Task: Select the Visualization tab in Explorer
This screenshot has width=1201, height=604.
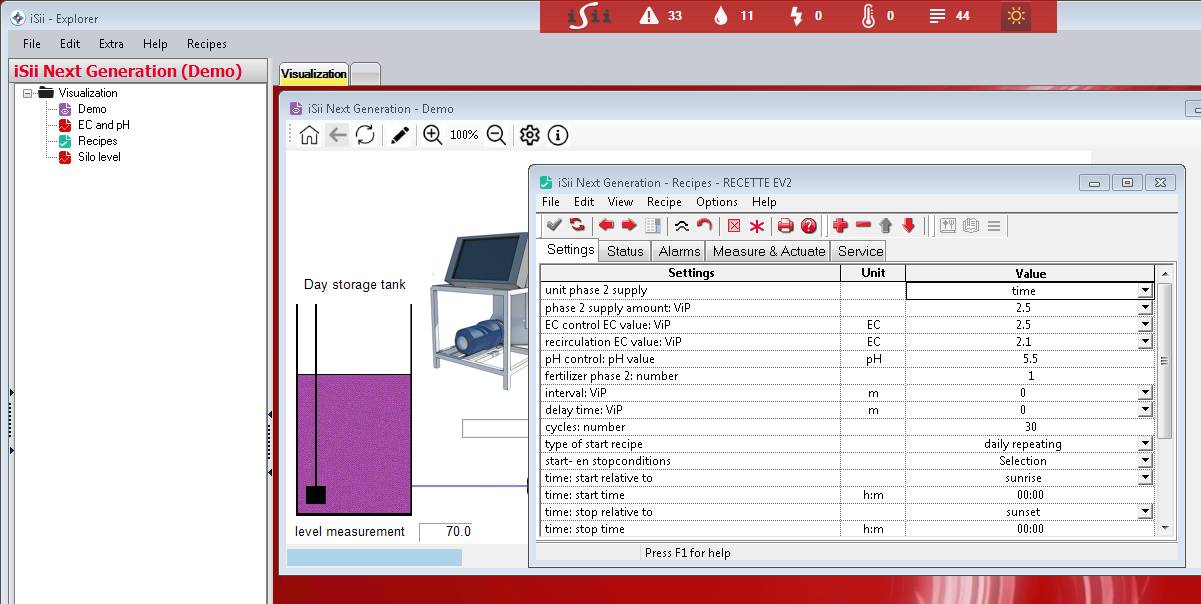Action: click(x=314, y=74)
